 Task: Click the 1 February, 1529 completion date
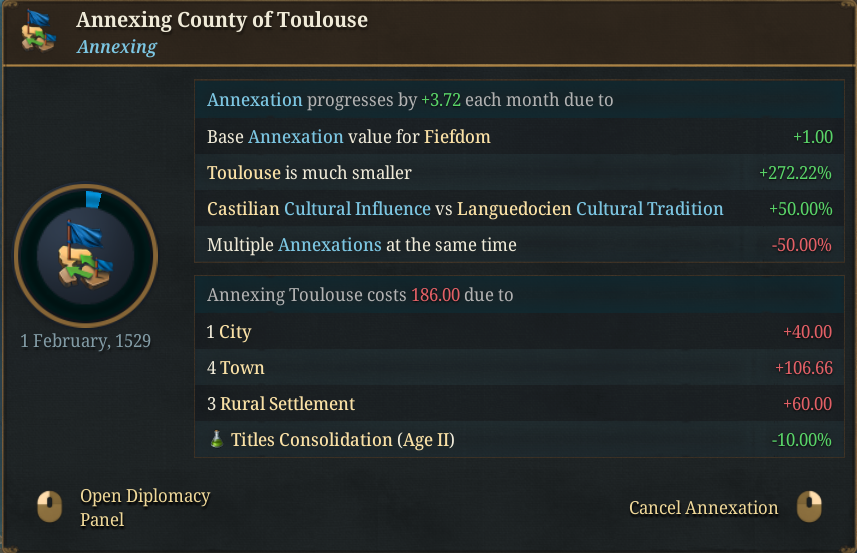pos(86,341)
